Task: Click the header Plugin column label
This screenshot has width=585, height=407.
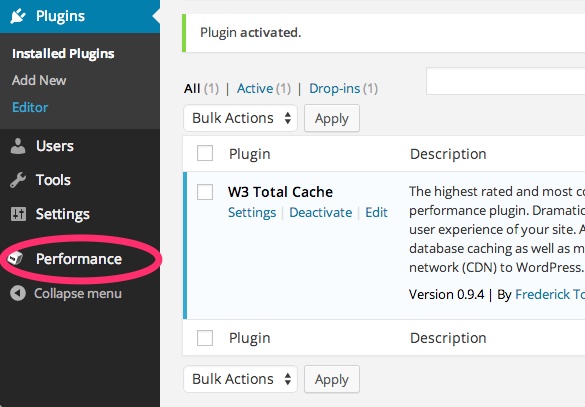Action: click(250, 154)
